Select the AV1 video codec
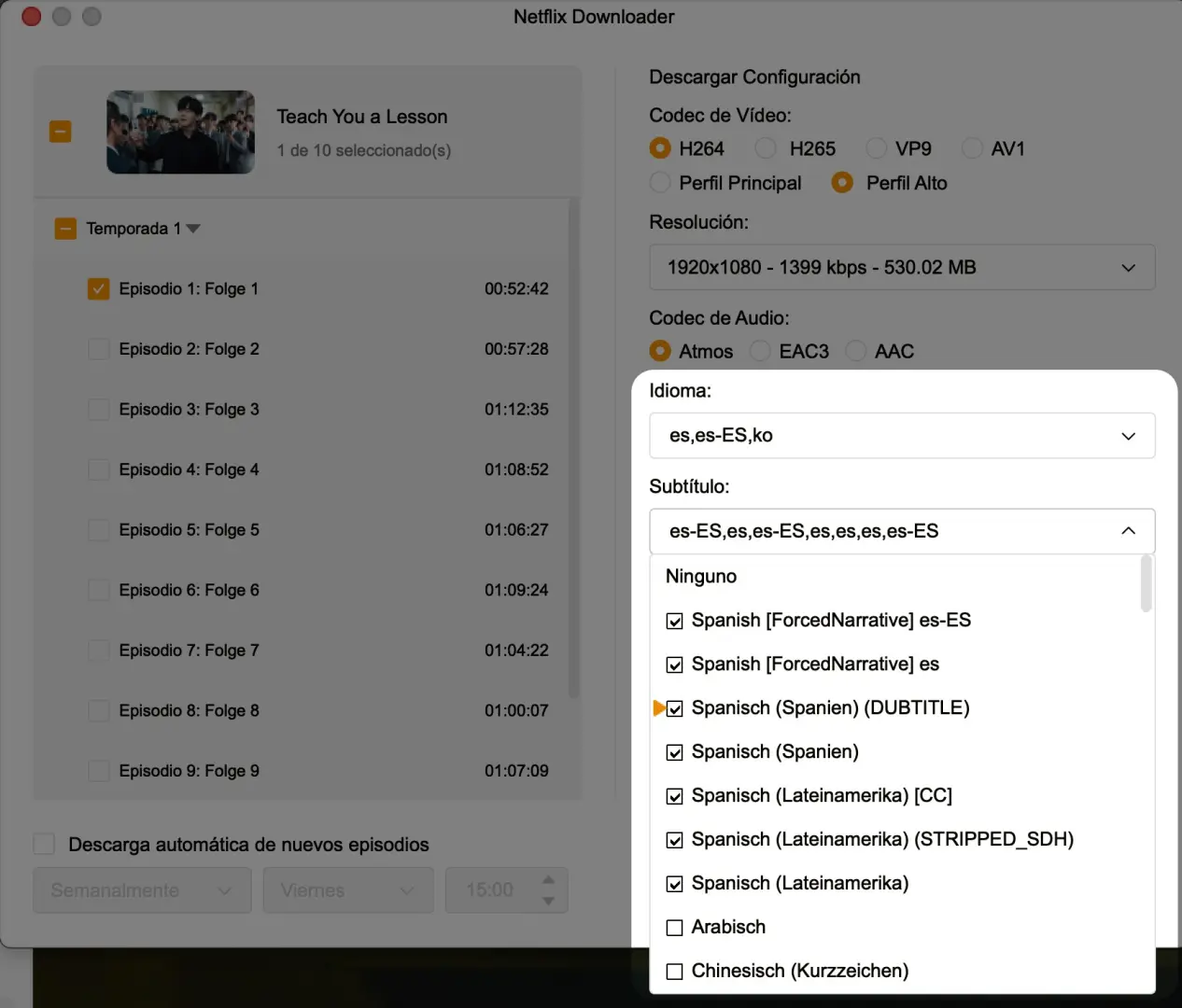The image size is (1182, 1008). pos(972,148)
